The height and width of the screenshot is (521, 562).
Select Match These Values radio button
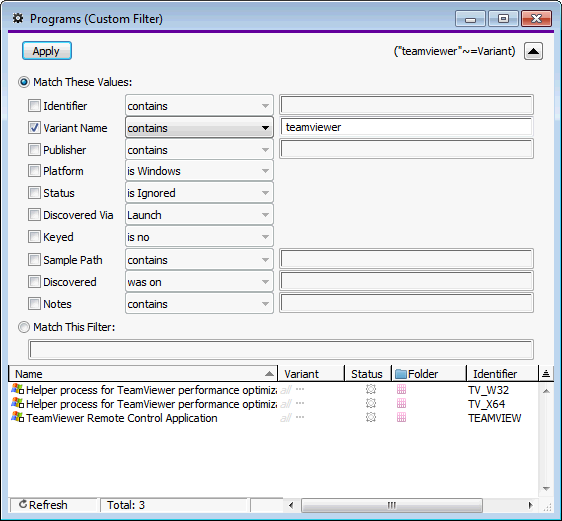coord(24,82)
